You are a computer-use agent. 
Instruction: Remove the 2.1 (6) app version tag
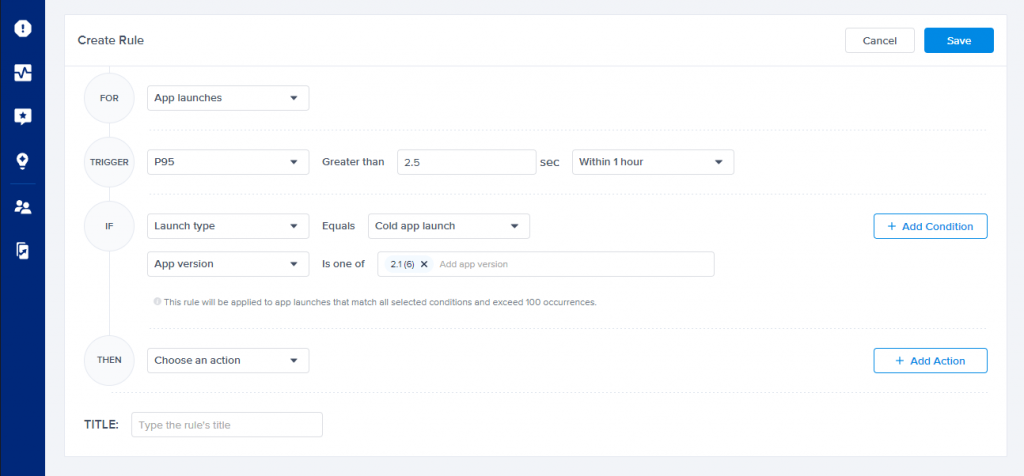click(x=424, y=264)
